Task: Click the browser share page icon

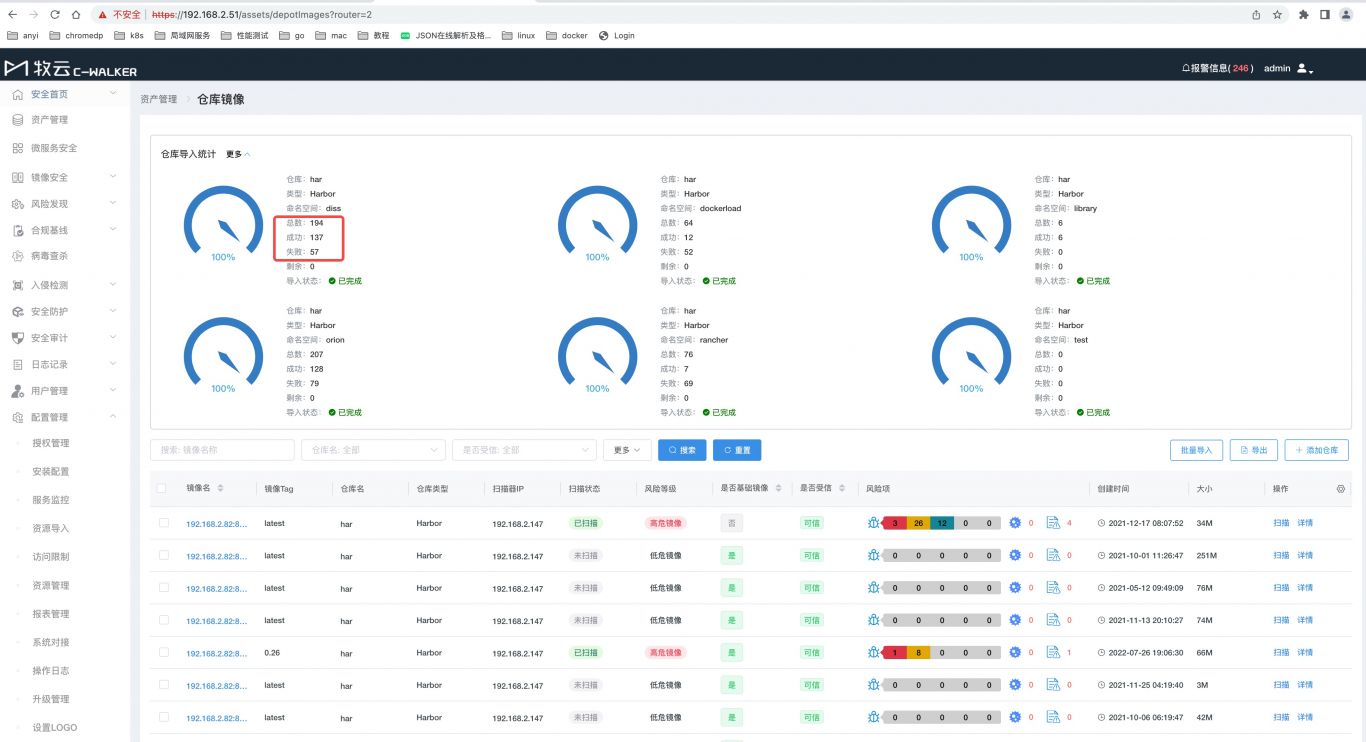Action: coord(1256,15)
